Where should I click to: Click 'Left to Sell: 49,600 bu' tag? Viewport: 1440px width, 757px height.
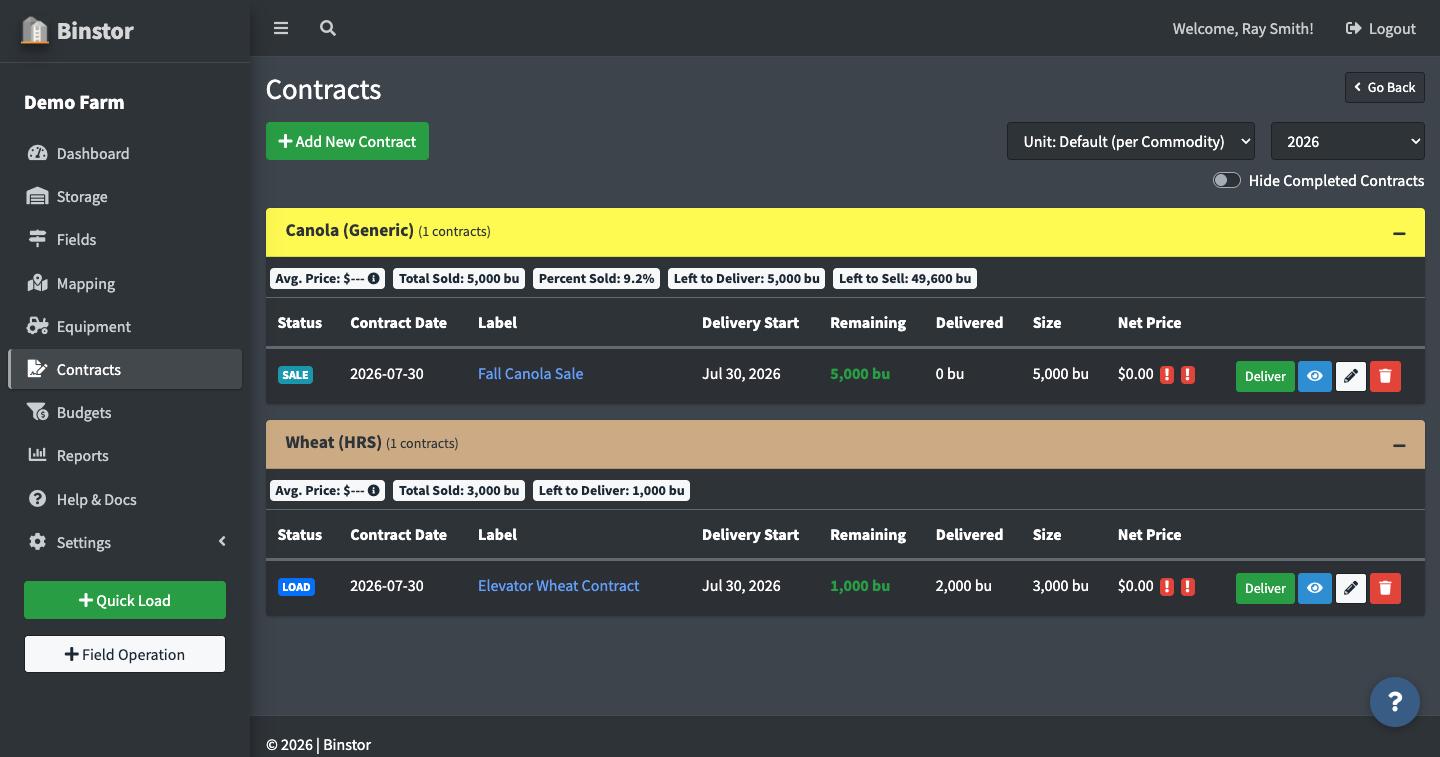tap(905, 279)
